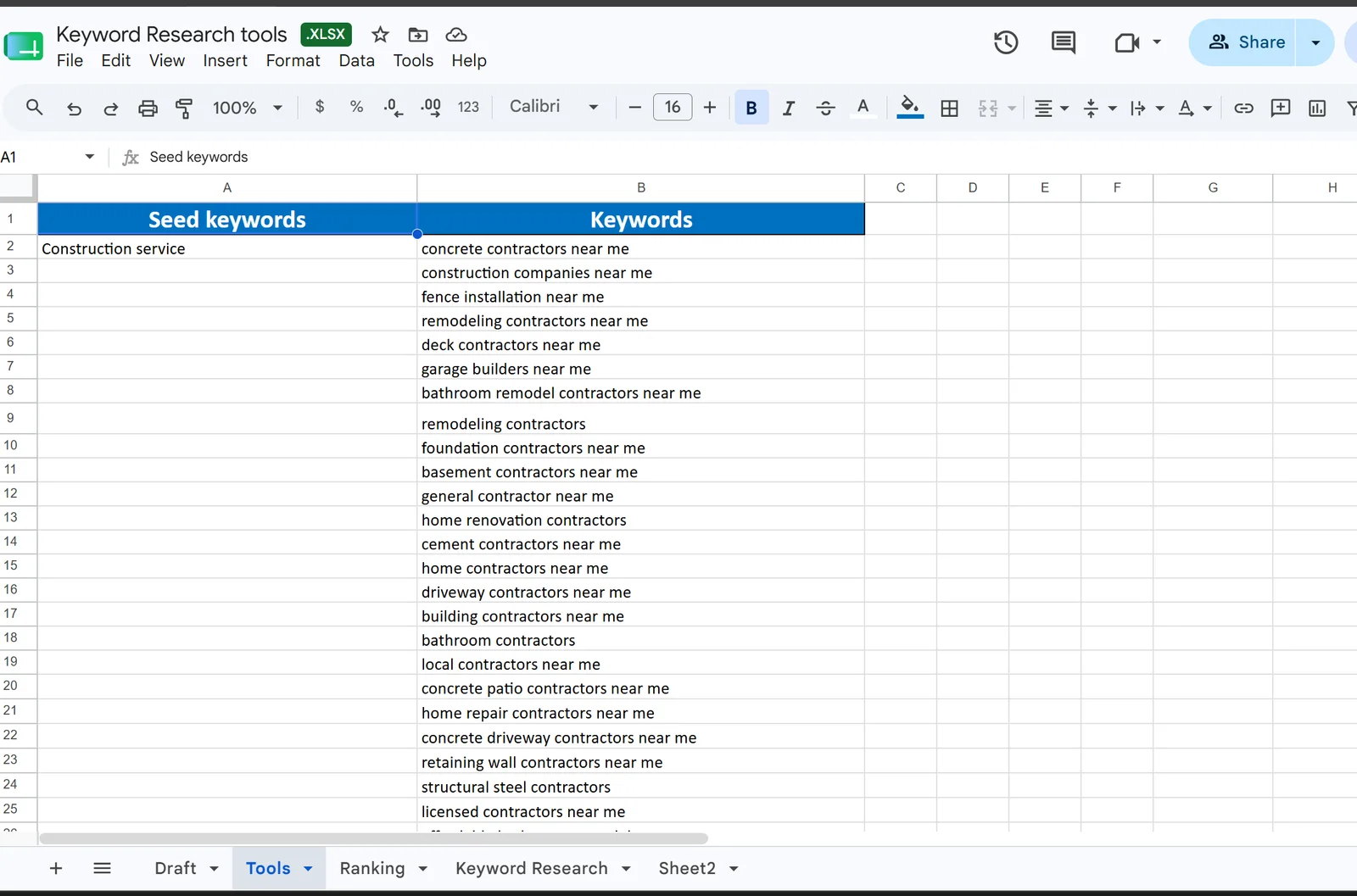Open vertical align dropdown
The height and width of the screenshot is (896, 1357).
(1100, 108)
